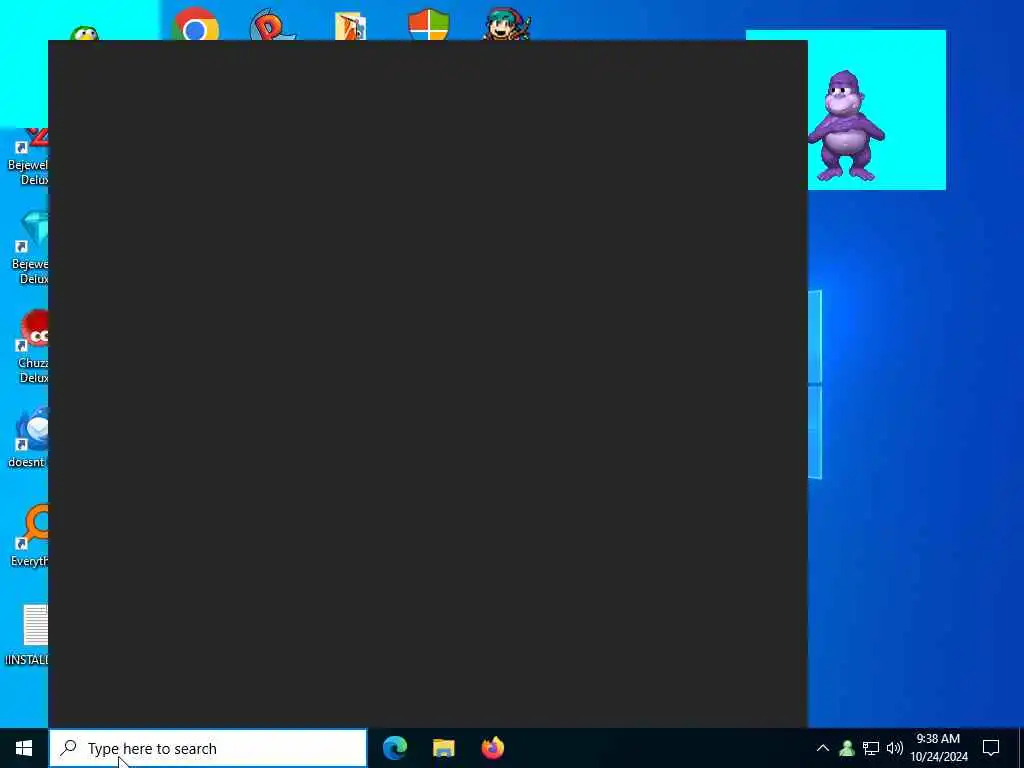The image size is (1024, 768).
Task: Open the network status tray icon
Action: 871,748
